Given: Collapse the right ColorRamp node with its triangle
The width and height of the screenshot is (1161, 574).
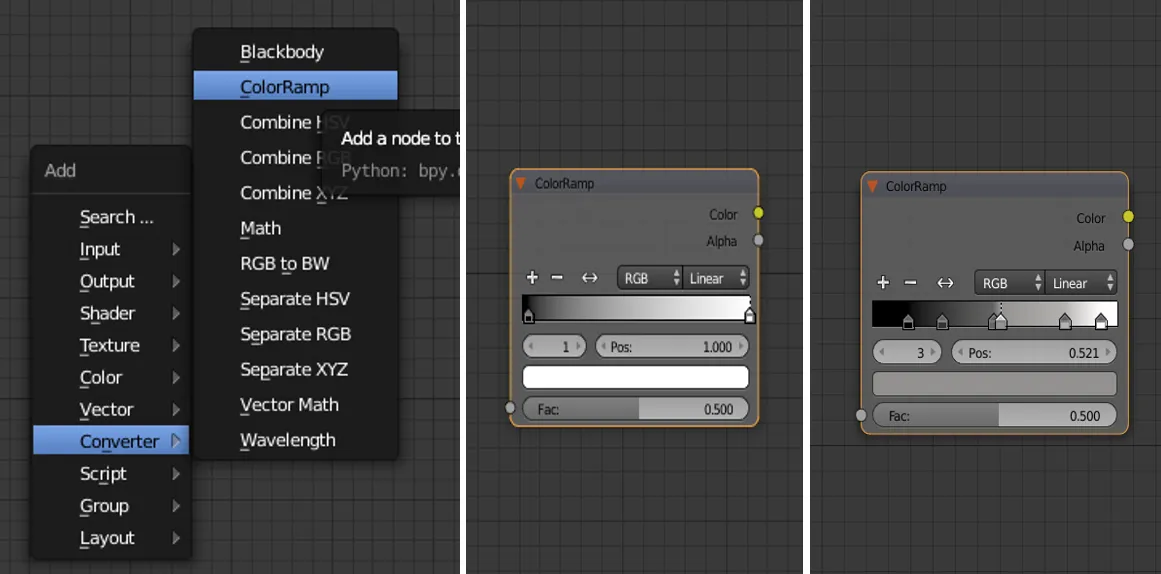Looking at the screenshot, I should tap(872, 187).
